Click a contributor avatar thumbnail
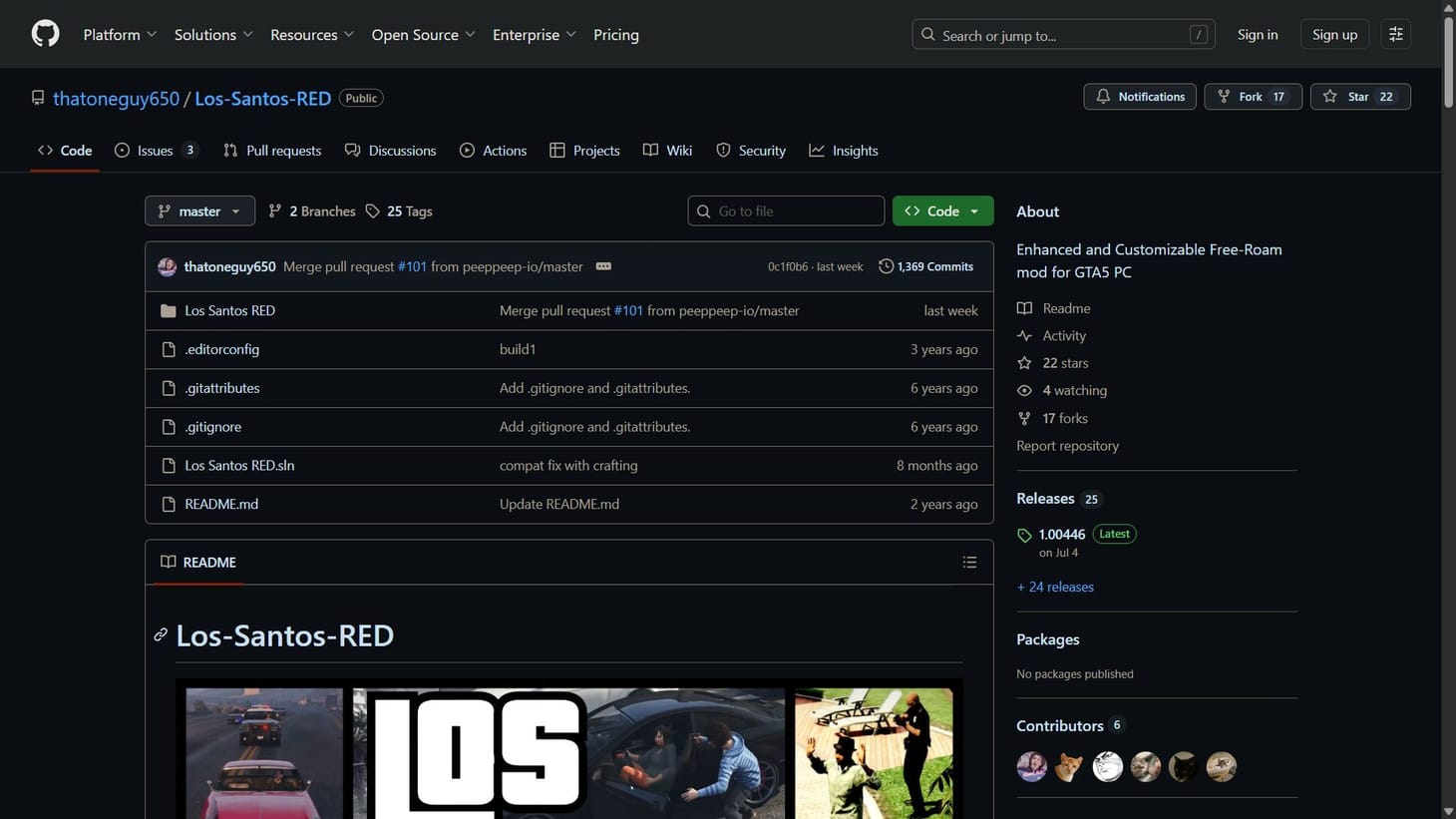The width and height of the screenshot is (1456, 819). tap(1031, 766)
